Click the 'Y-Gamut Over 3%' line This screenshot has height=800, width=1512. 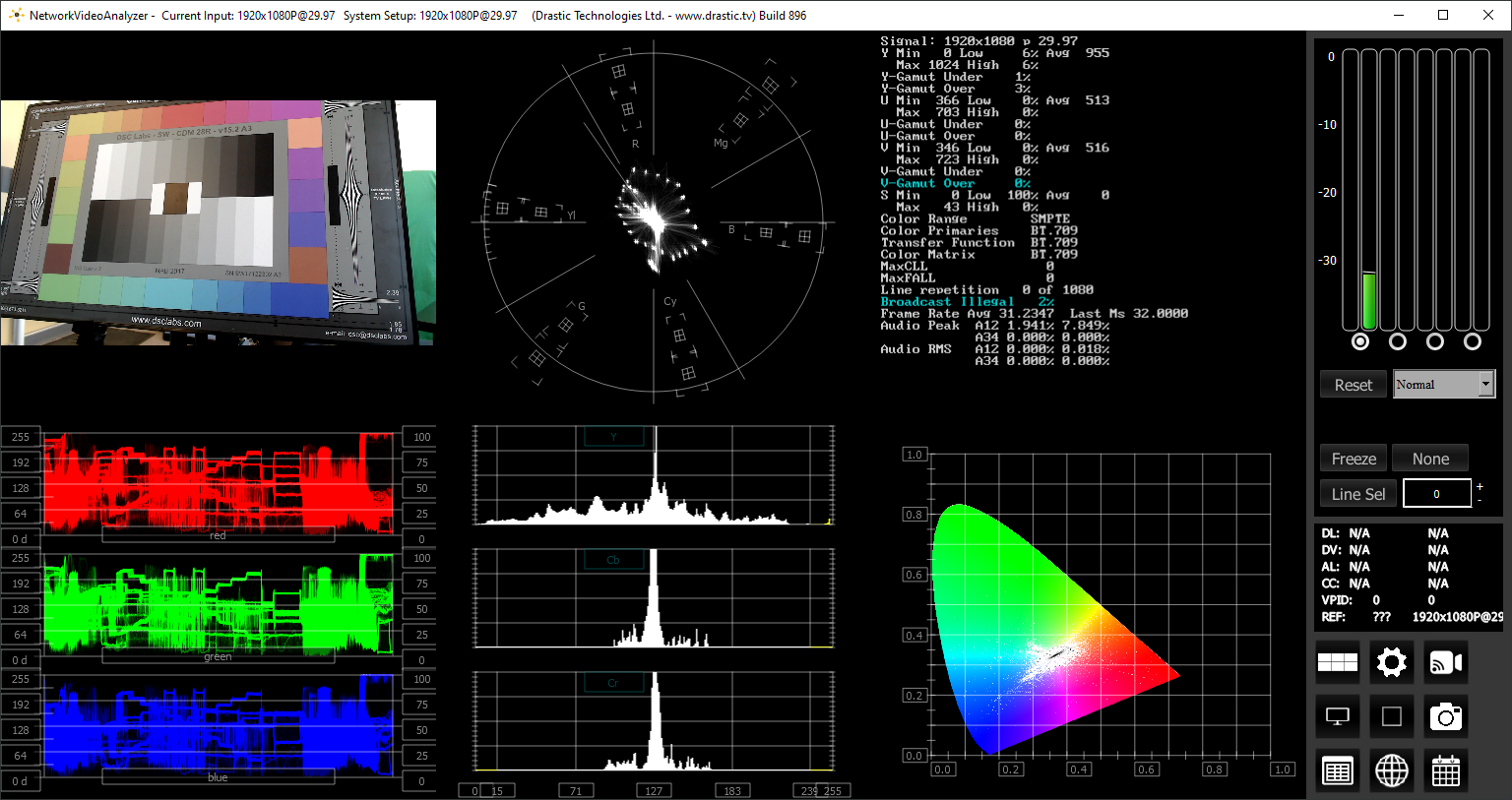coord(955,89)
